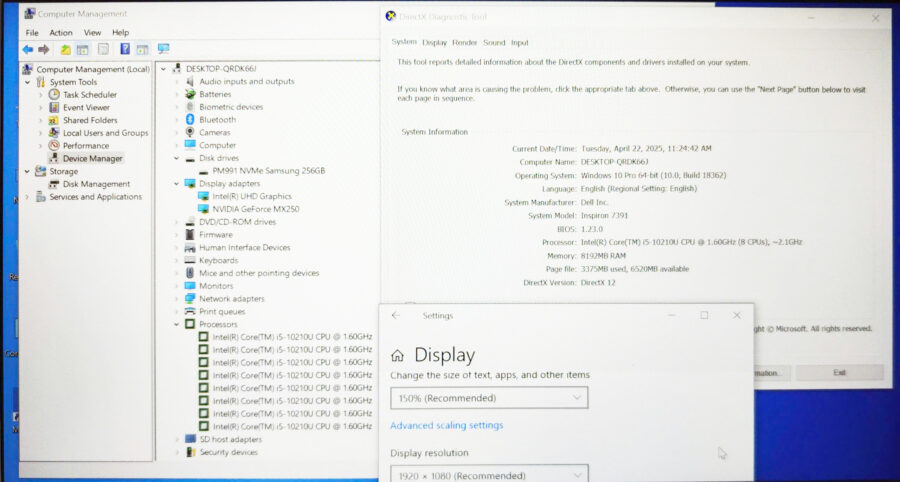Switch to the Input tab in DirectX tool
The height and width of the screenshot is (482, 900).
coord(520,42)
